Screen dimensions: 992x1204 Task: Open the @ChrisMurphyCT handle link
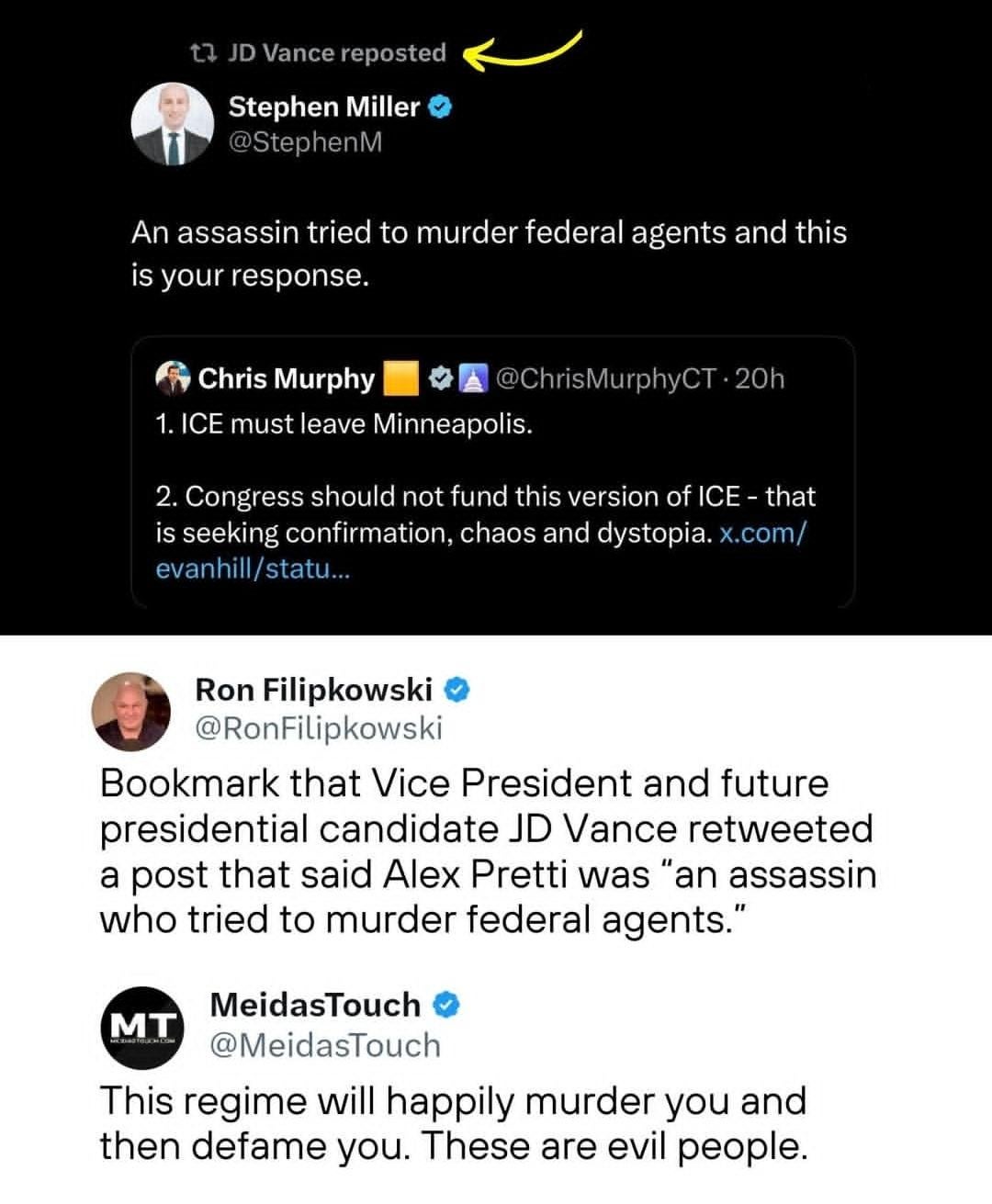[605, 377]
